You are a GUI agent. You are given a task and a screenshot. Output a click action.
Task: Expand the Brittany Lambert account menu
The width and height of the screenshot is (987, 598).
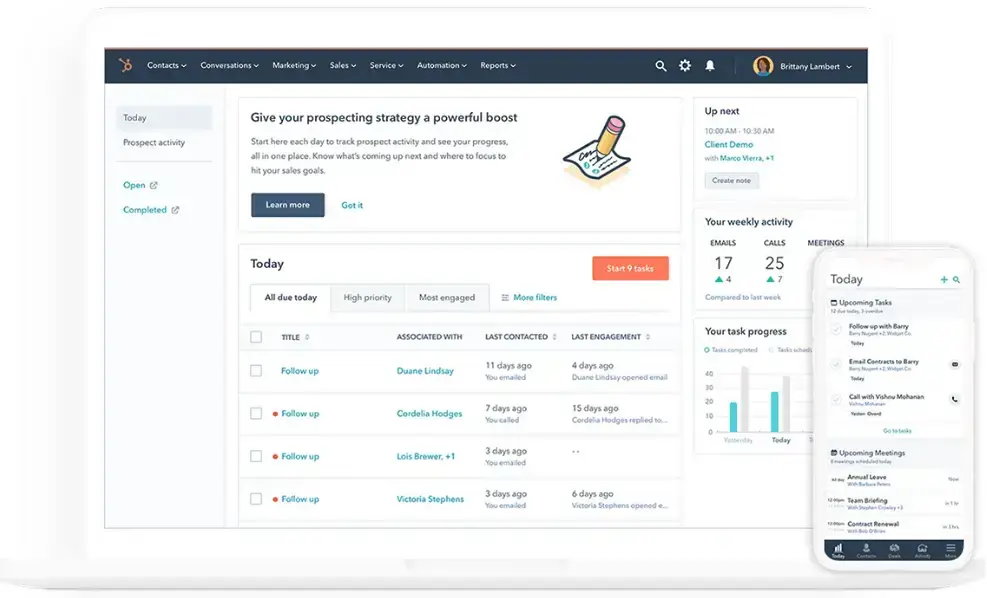[808, 65]
